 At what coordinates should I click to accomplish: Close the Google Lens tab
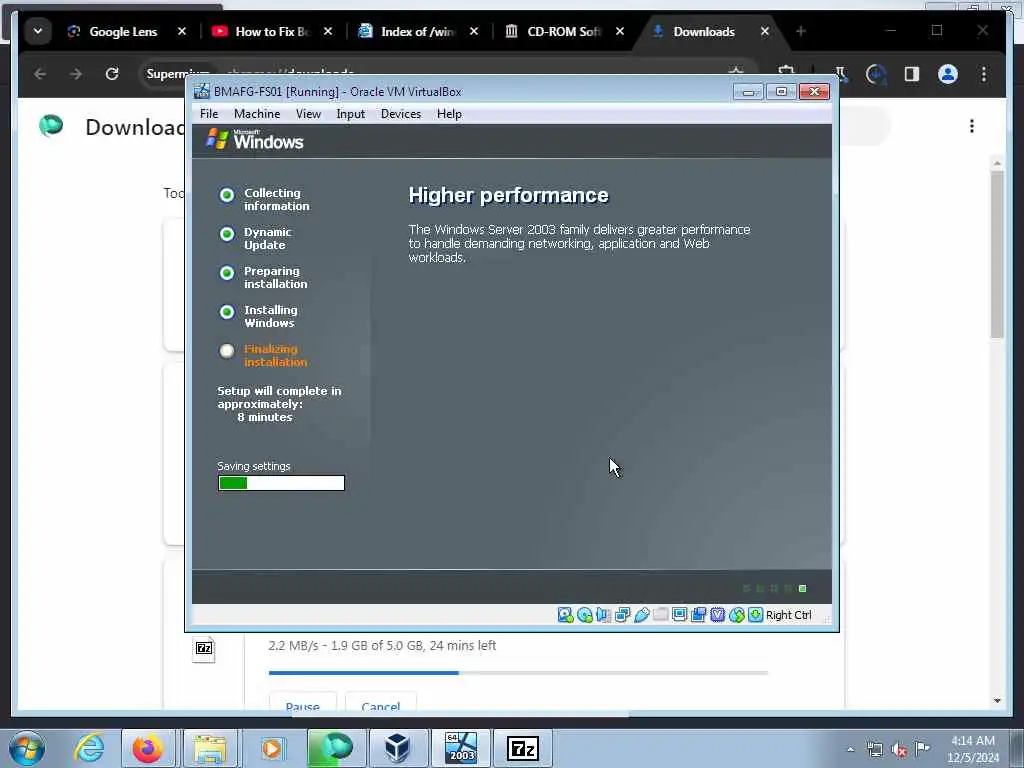click(x=182, y=31)
